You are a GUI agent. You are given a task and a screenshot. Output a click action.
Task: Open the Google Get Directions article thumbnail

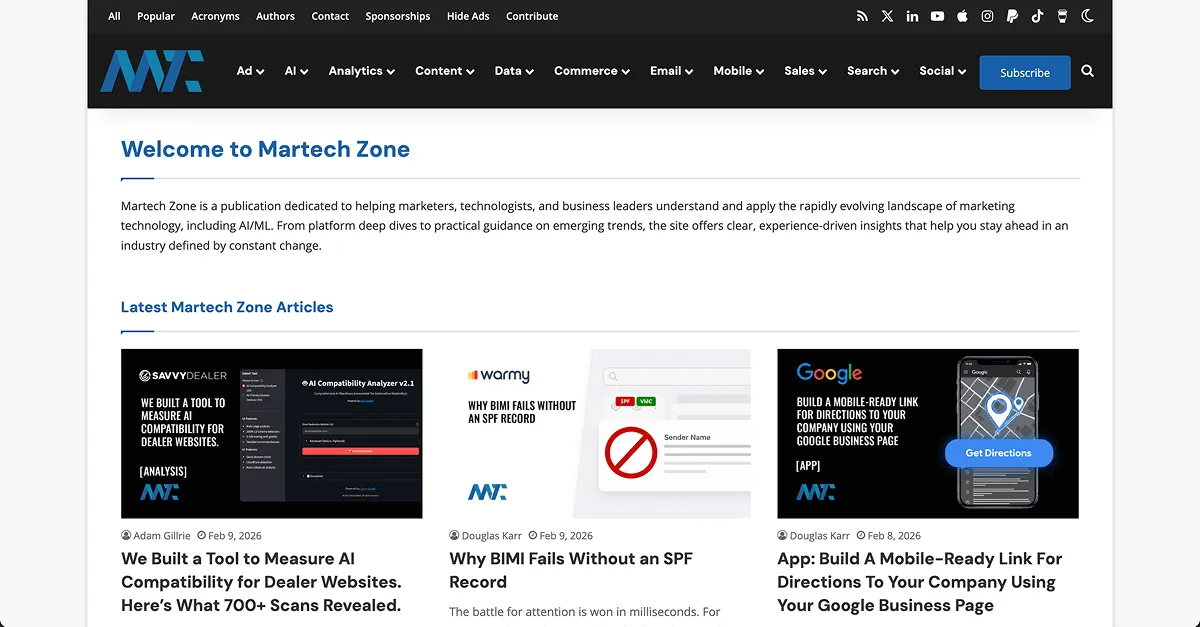coord(928,433)
